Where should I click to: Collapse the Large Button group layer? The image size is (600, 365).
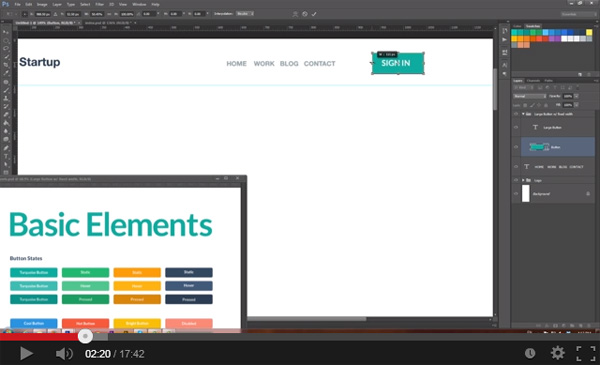coord(523,114)
